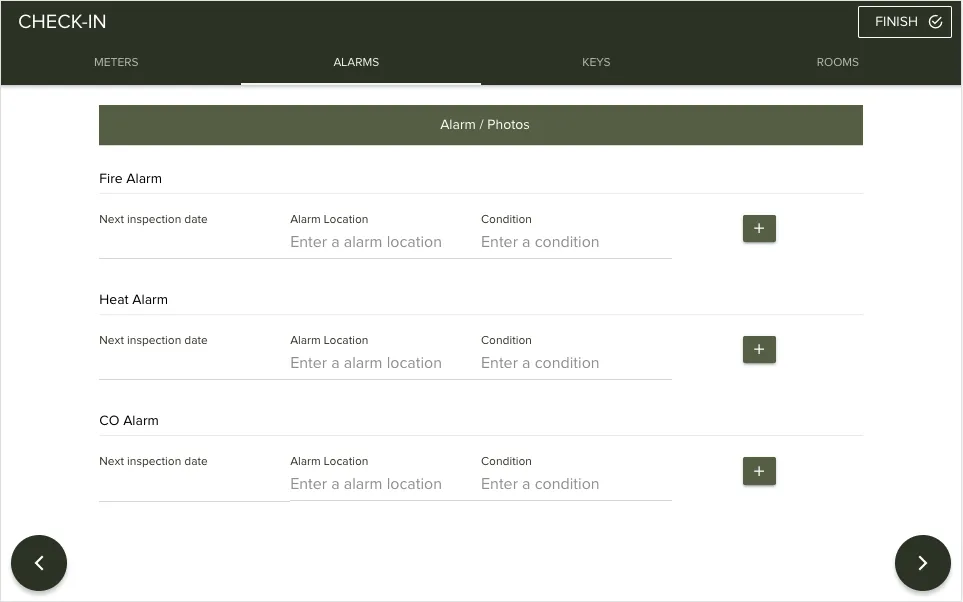Open Heat Alarm next inspection date field
This screenshot has height=602, width=963.
coord(194,363)
